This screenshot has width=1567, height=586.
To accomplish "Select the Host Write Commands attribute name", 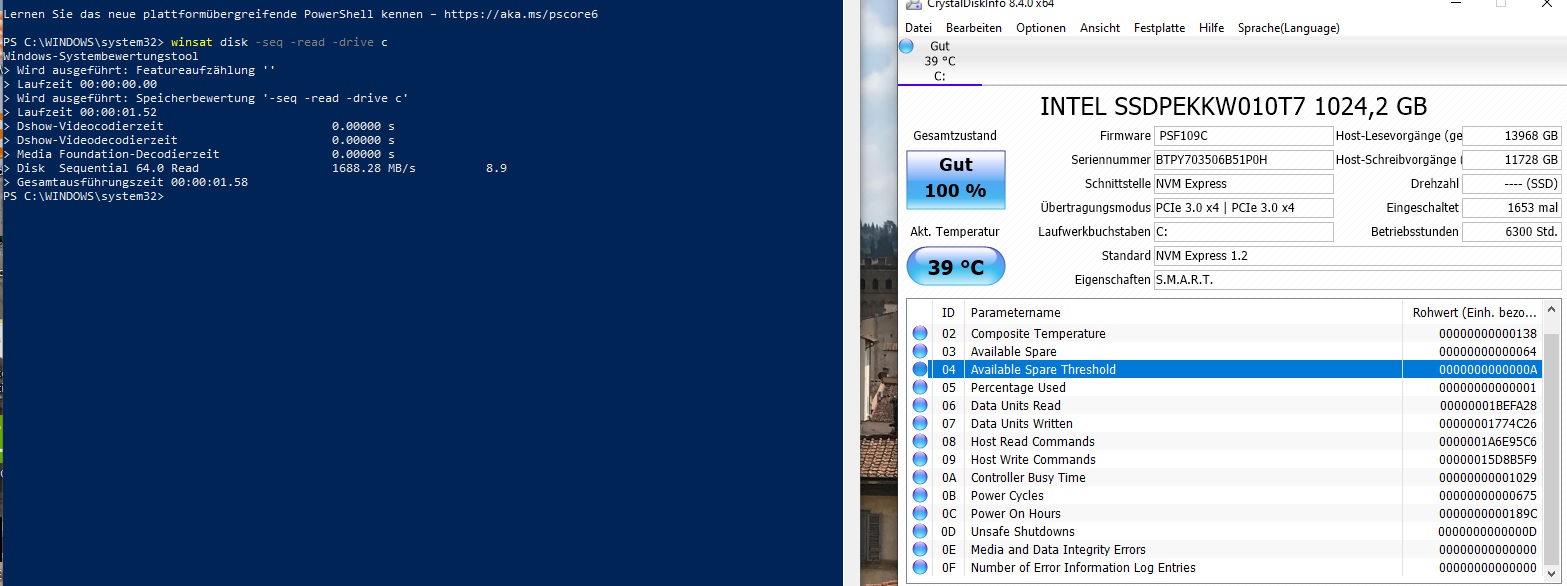I will pos(1033,460).
